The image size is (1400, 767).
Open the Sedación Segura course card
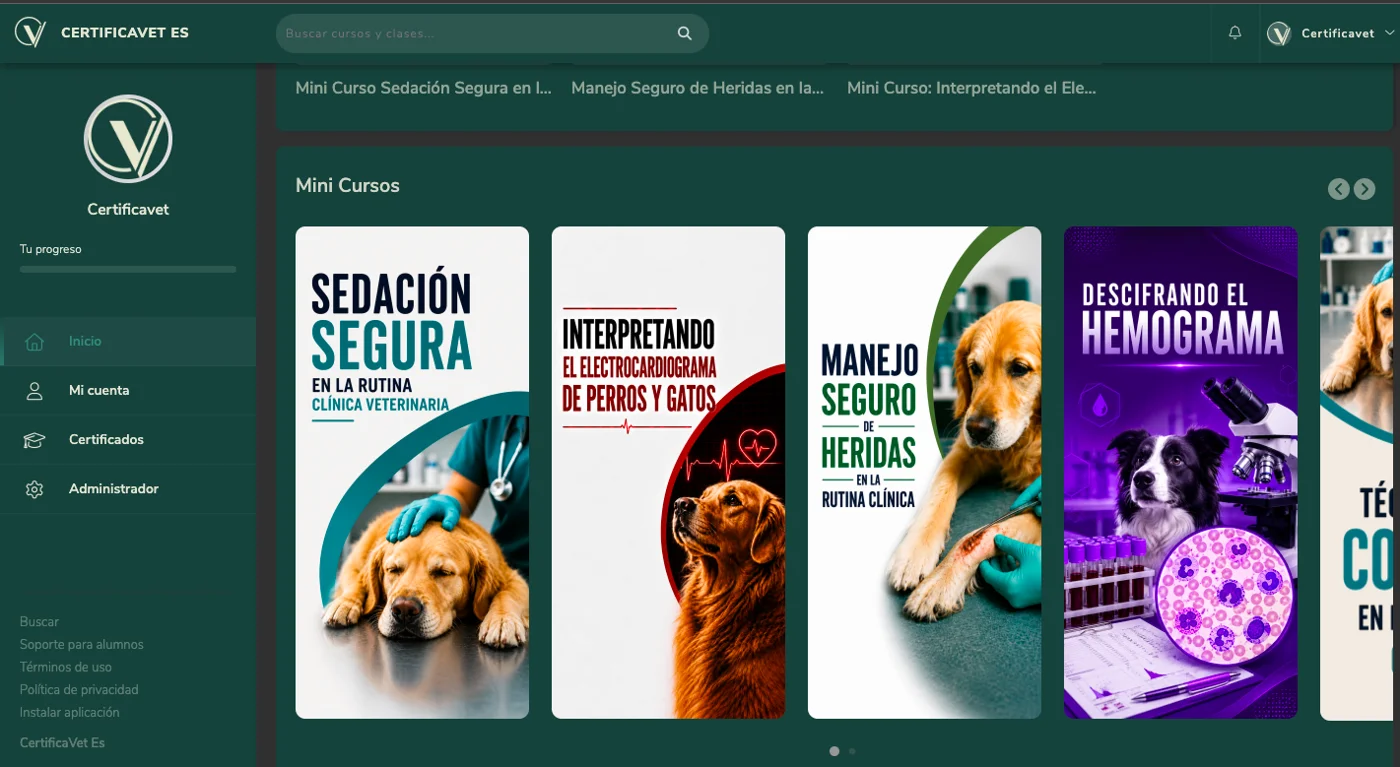(412, 473)
